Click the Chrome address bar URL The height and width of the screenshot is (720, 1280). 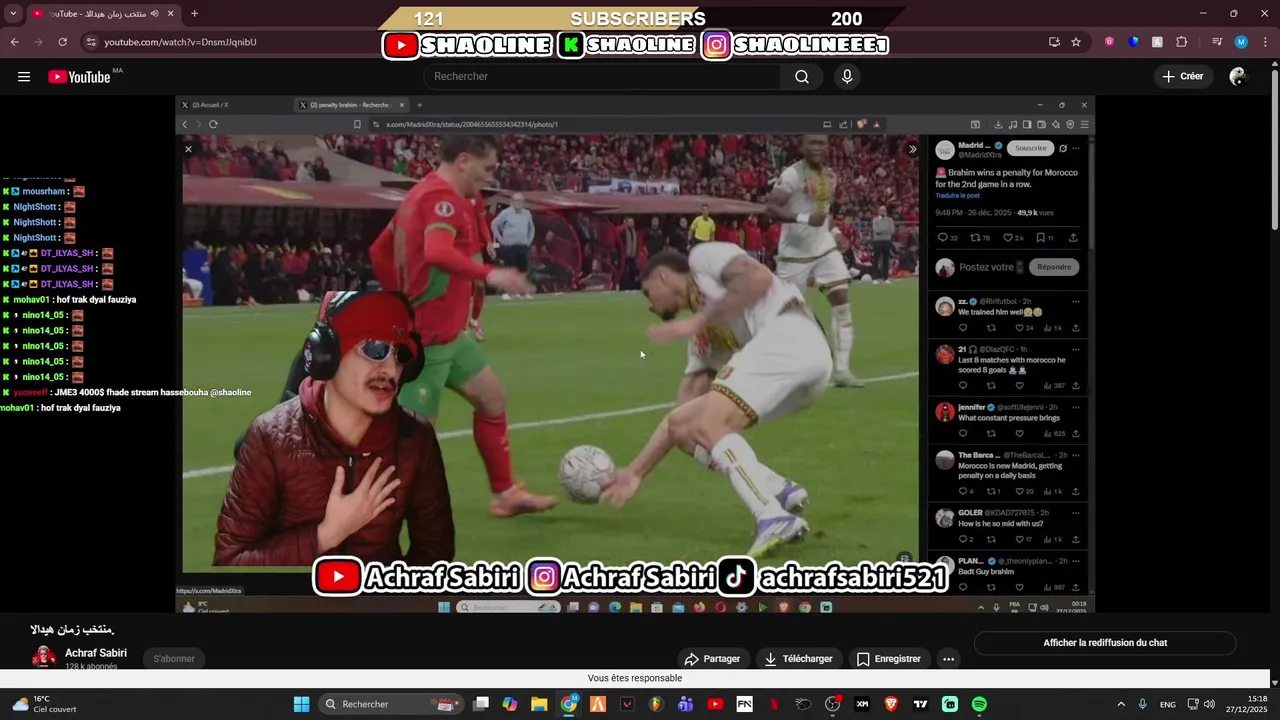pos(180,42)
